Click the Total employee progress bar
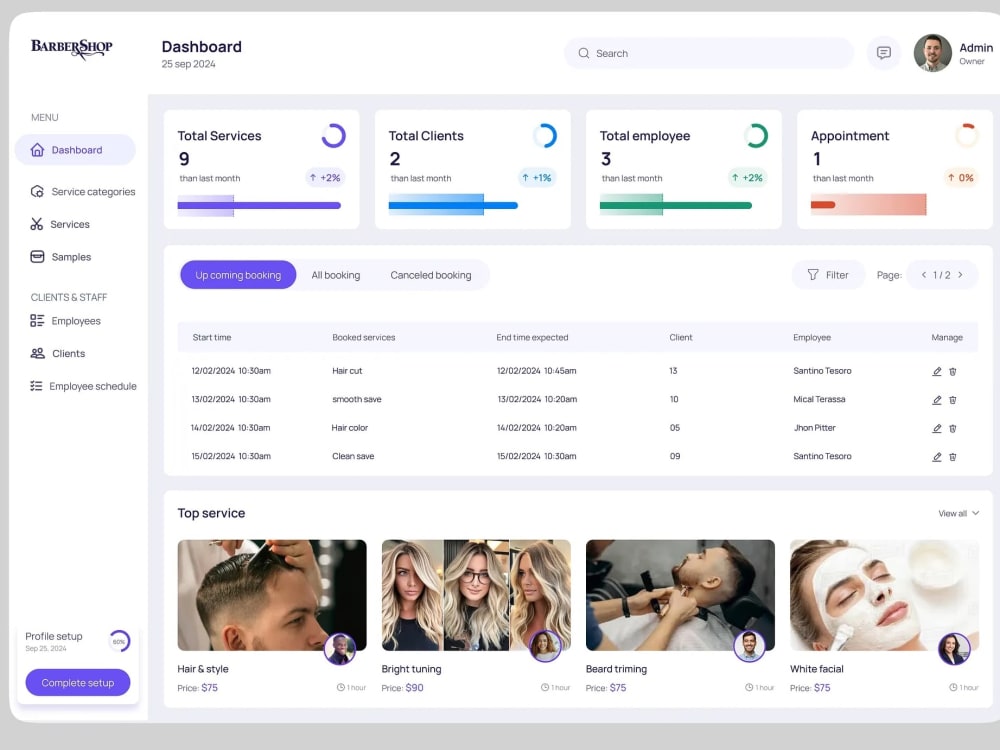Viewport: 1000px width, 750px height. point(675,205)
